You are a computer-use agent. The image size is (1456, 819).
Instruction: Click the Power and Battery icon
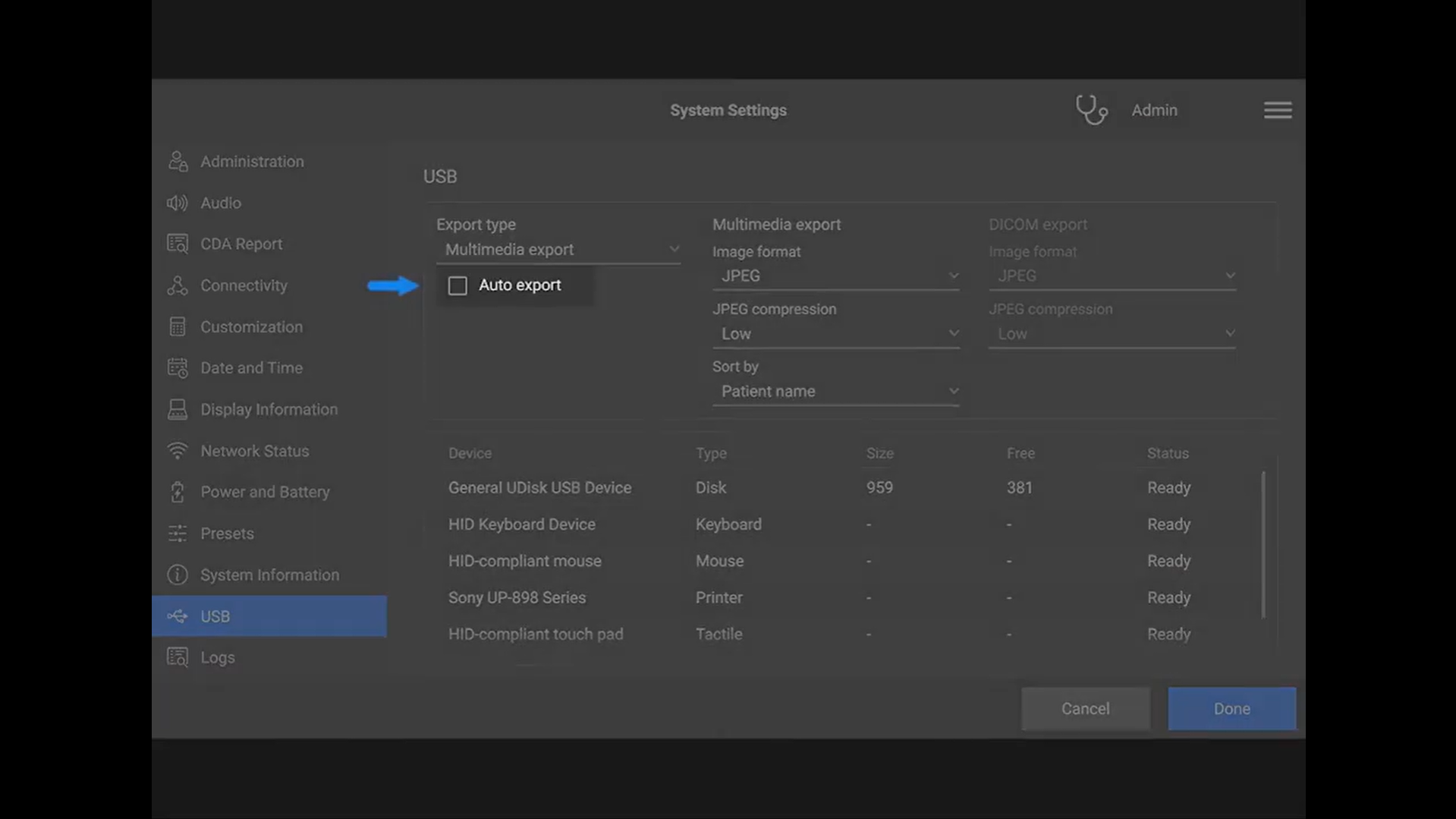coord(178,492)
